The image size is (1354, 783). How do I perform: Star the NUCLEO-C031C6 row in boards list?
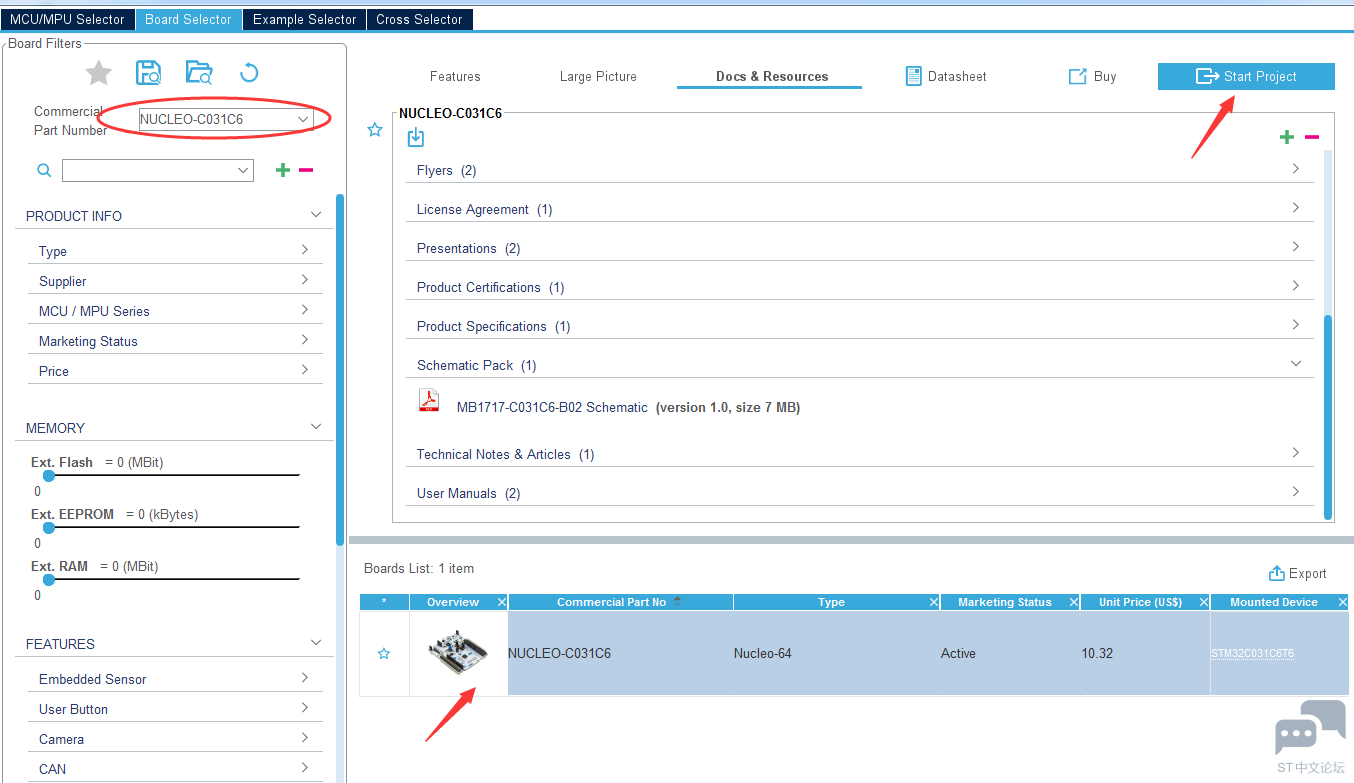tap(384, 653)
